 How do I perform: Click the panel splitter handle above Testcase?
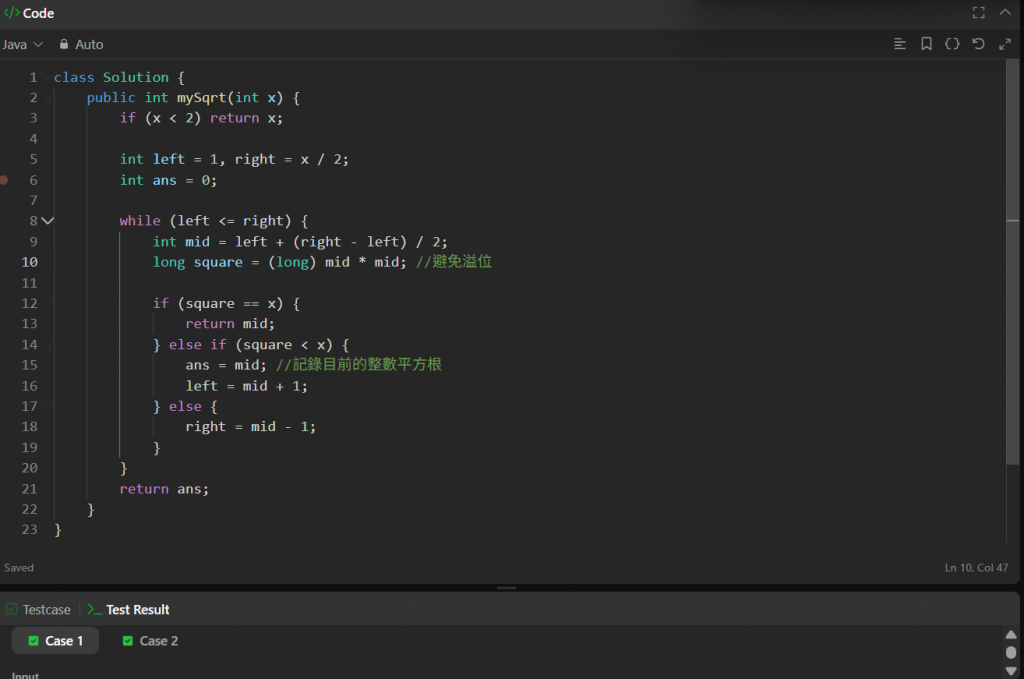tap(506, 588)
